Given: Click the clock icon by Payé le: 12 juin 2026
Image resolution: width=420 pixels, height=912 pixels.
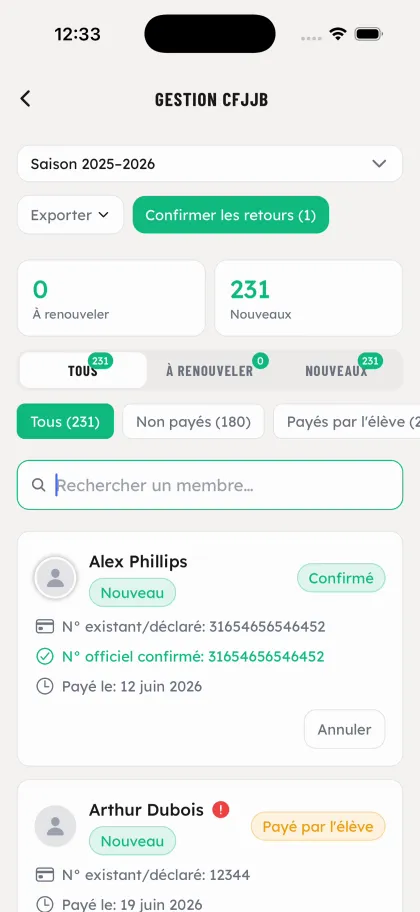Looking at the screenshot, I should click(x=44, y=686).
